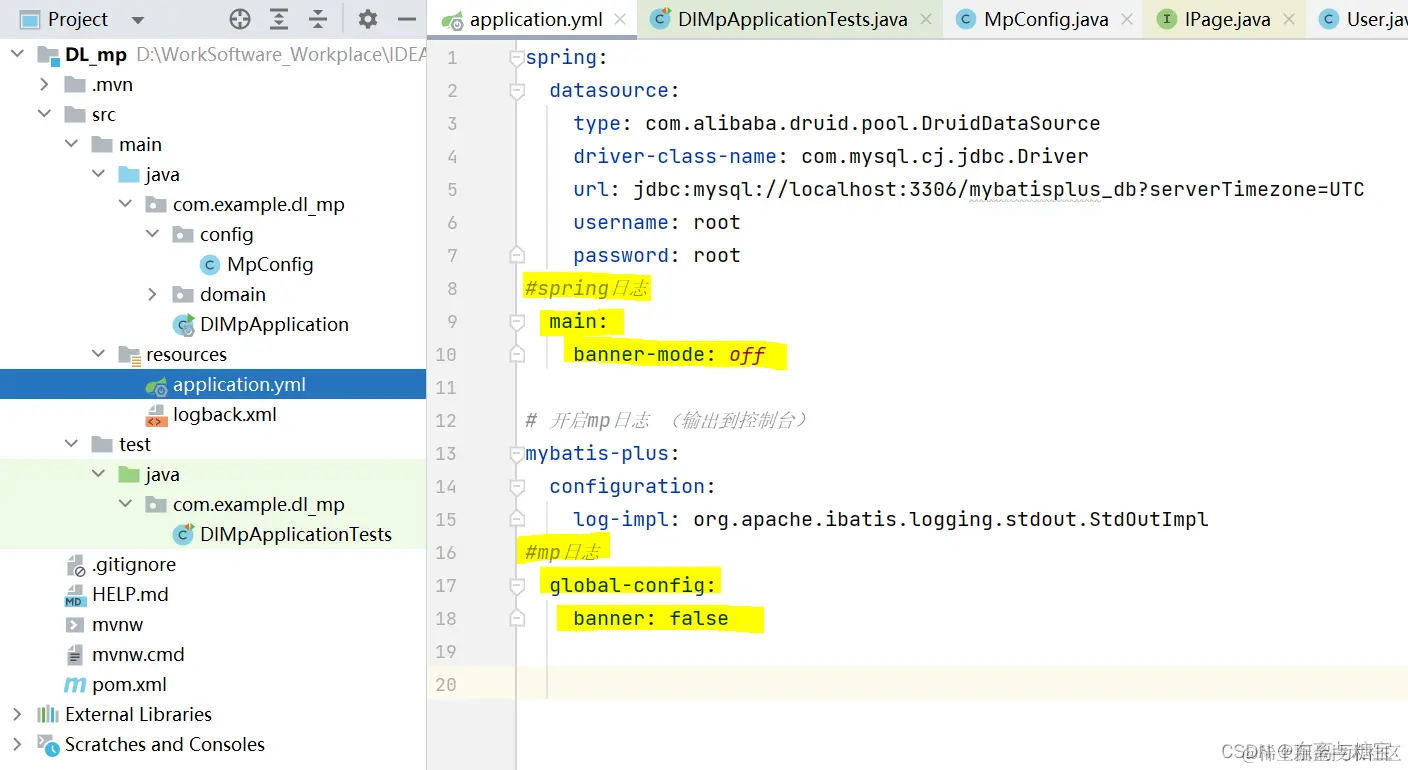The height and width of the screenshot is (770, 1408).
Task: Click the application.yml Spring config file icon
Action: click(x=156, y=385)
